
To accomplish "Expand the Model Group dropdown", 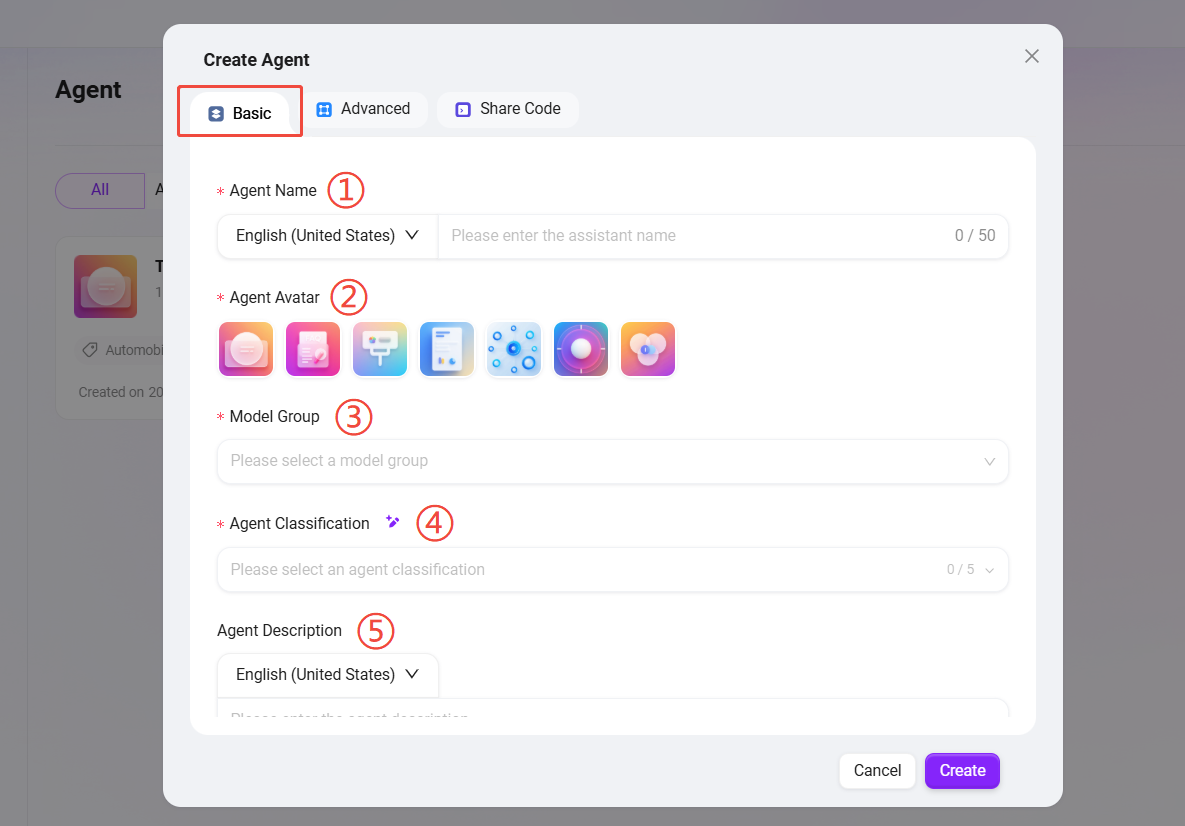I will [x=612, y=461].
